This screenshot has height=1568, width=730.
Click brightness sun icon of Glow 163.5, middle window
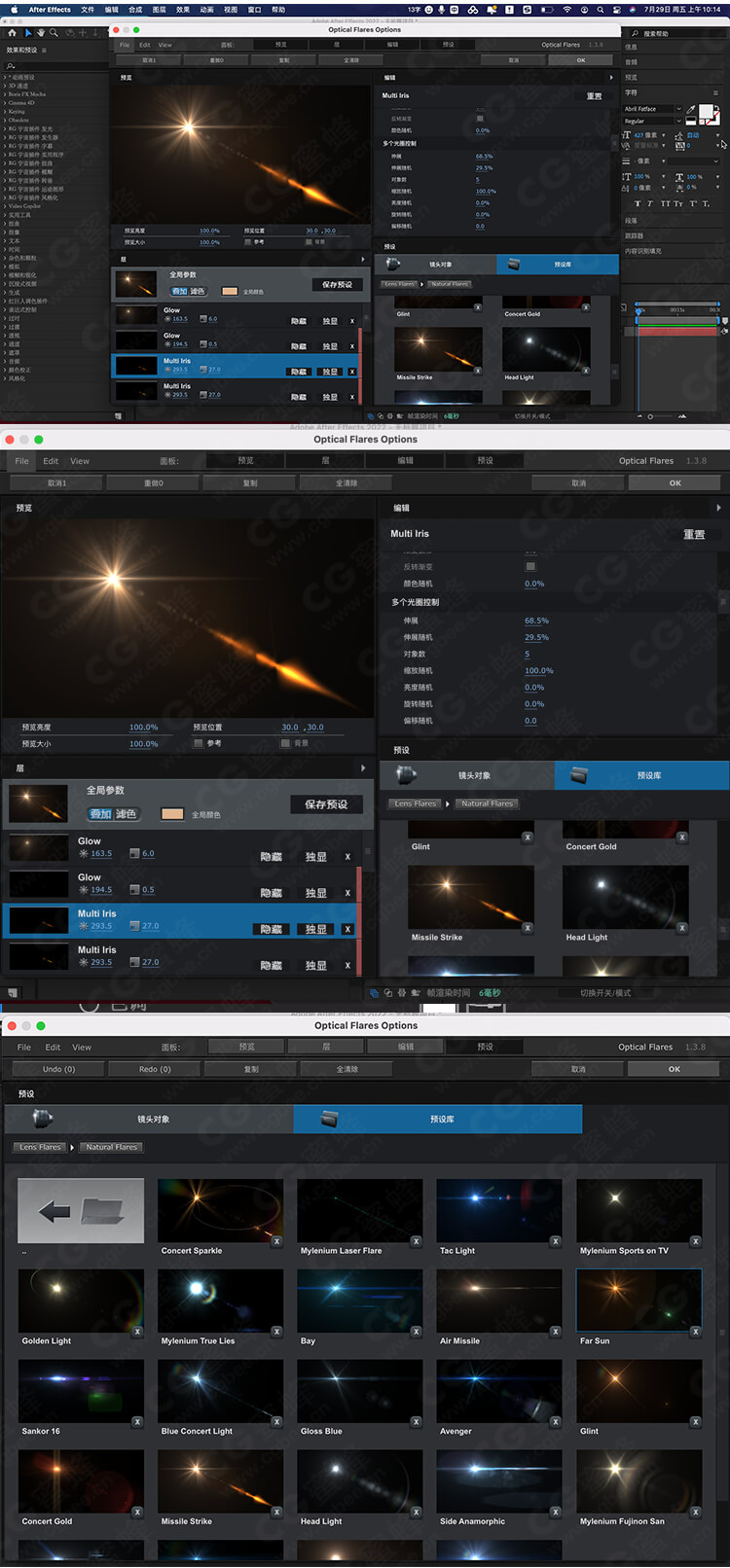(x=84, y=854)
